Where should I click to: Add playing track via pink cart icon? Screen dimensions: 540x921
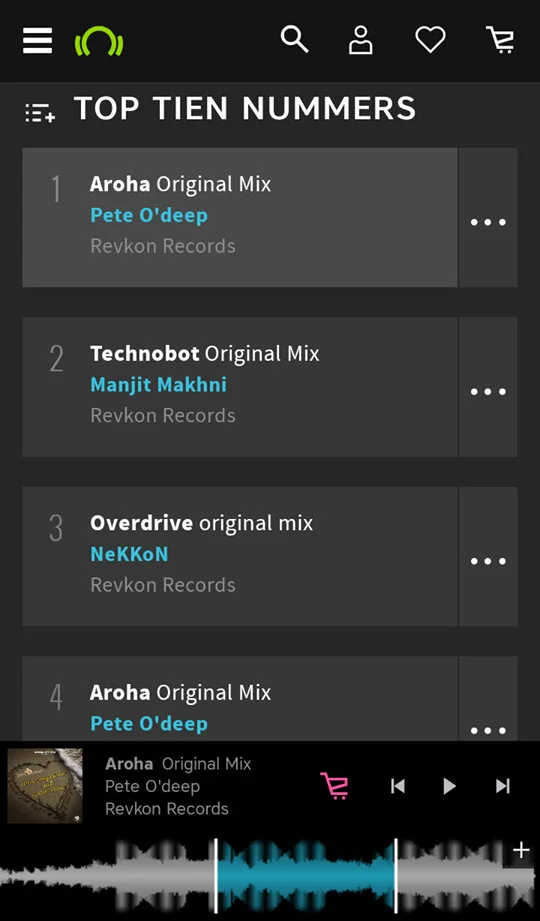[334, 786]
